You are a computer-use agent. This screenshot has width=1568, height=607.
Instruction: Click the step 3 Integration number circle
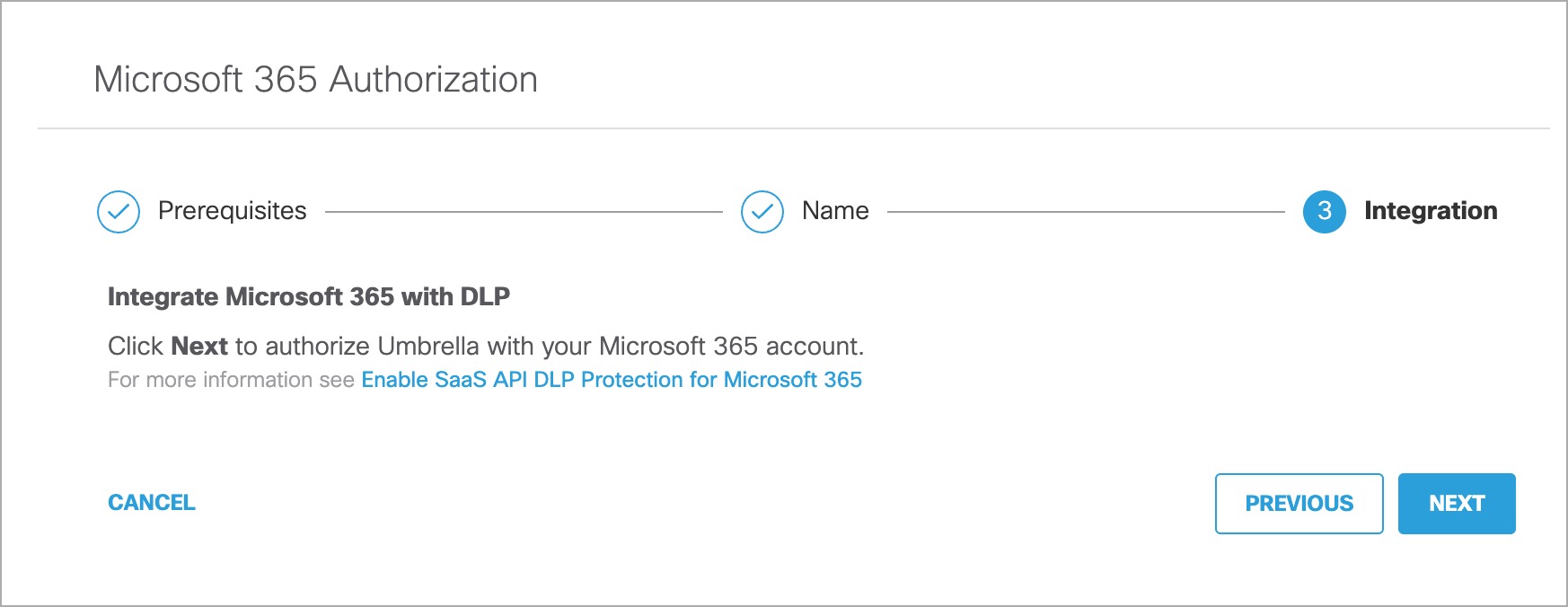click(1325, 212)
